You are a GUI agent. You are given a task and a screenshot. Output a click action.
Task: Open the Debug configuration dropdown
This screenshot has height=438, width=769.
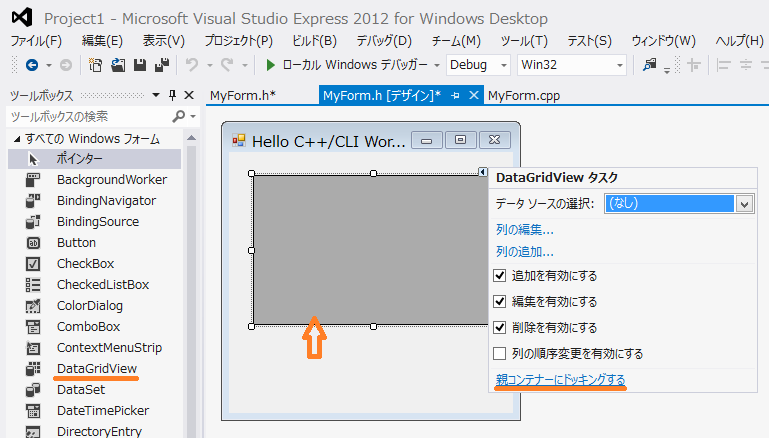[x=503, y=65]
